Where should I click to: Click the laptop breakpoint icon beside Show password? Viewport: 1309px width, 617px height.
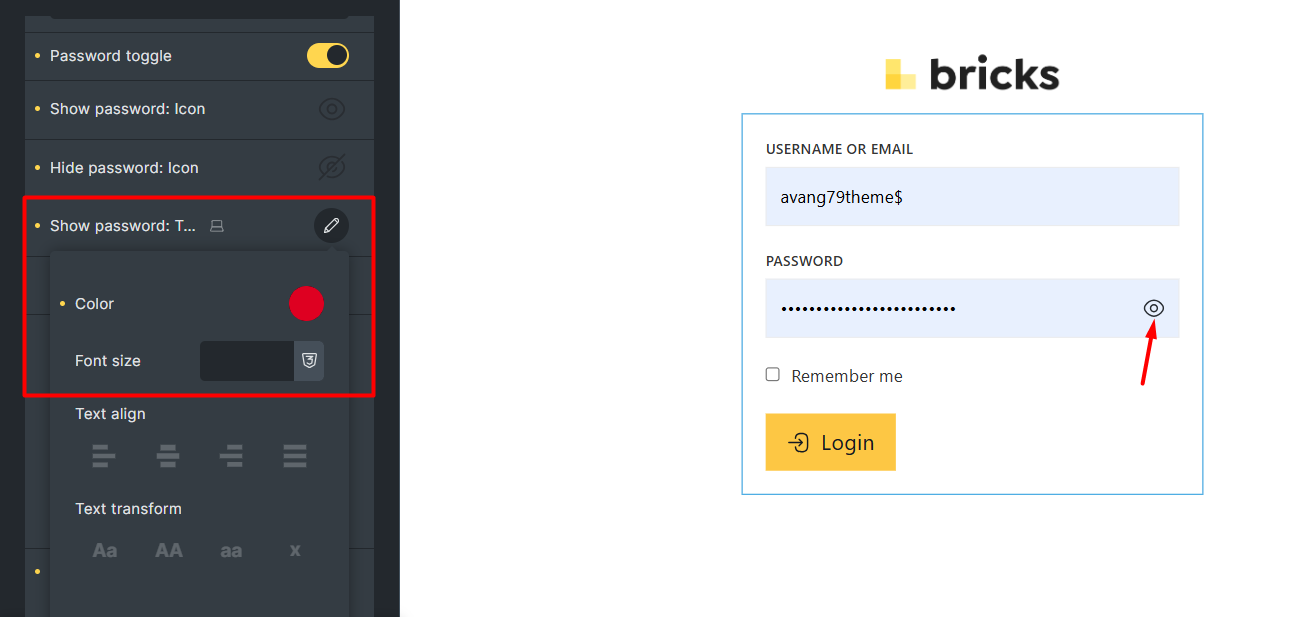click(217, 227)
